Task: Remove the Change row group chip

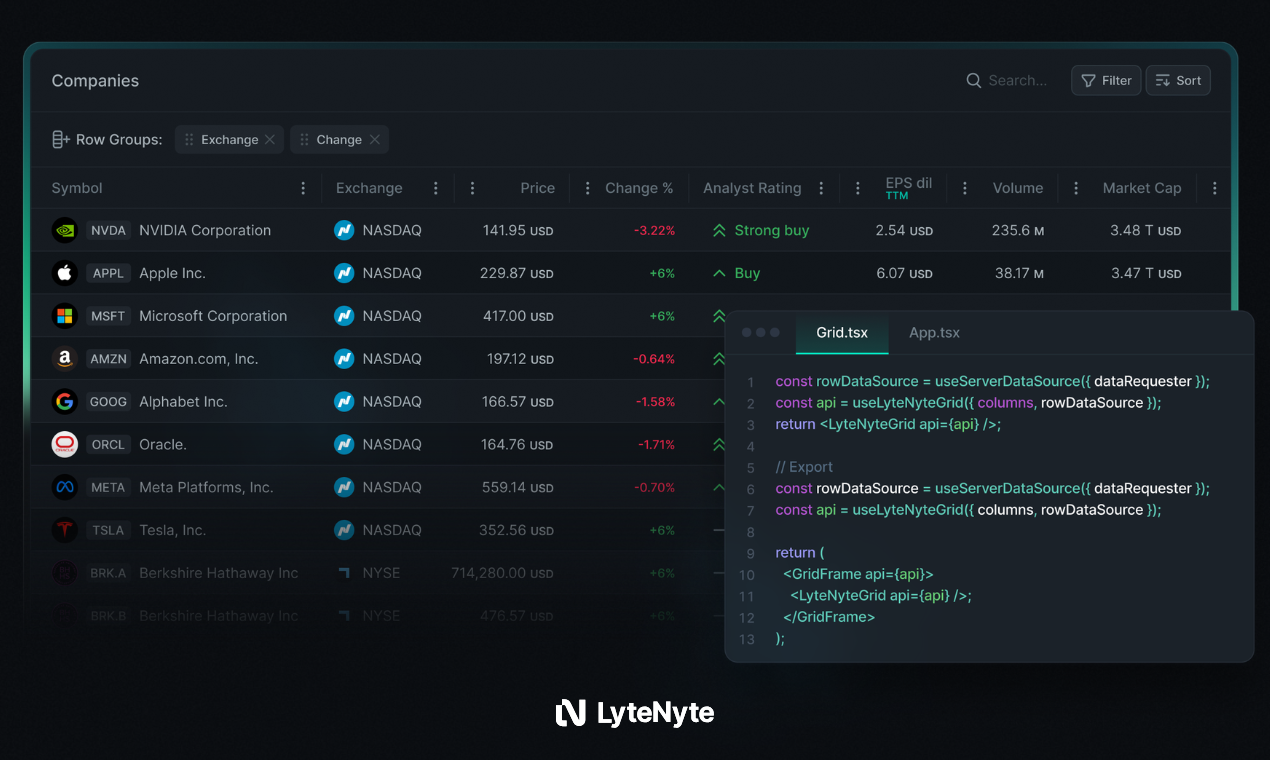Action: click(375, 140)
